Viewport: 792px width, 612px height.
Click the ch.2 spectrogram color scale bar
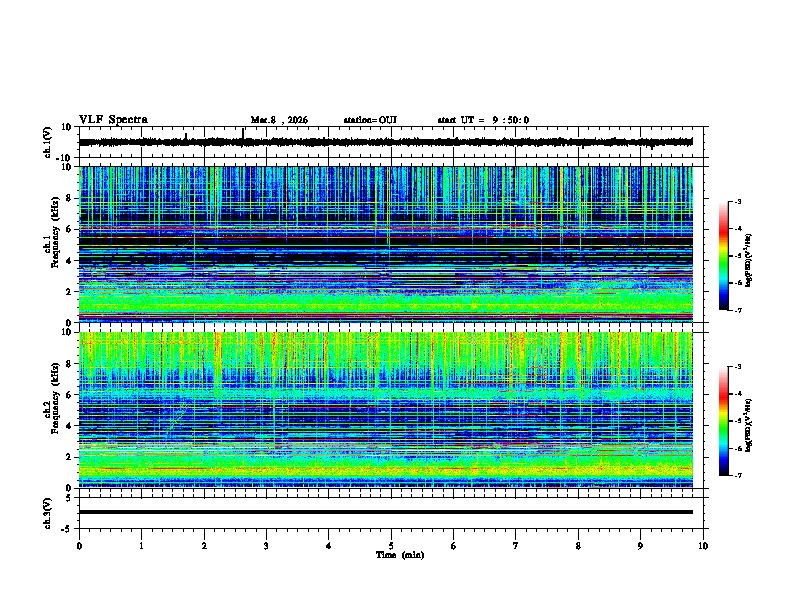[724, 421]
